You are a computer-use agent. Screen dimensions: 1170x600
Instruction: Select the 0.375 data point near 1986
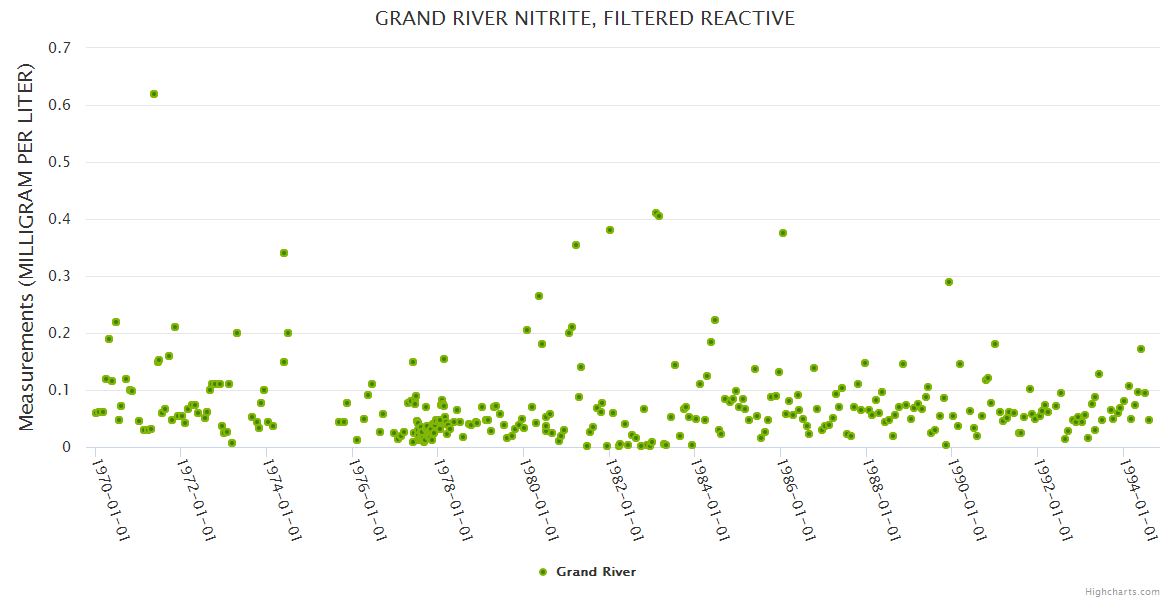pyautogui.click(x=783, y=233)
